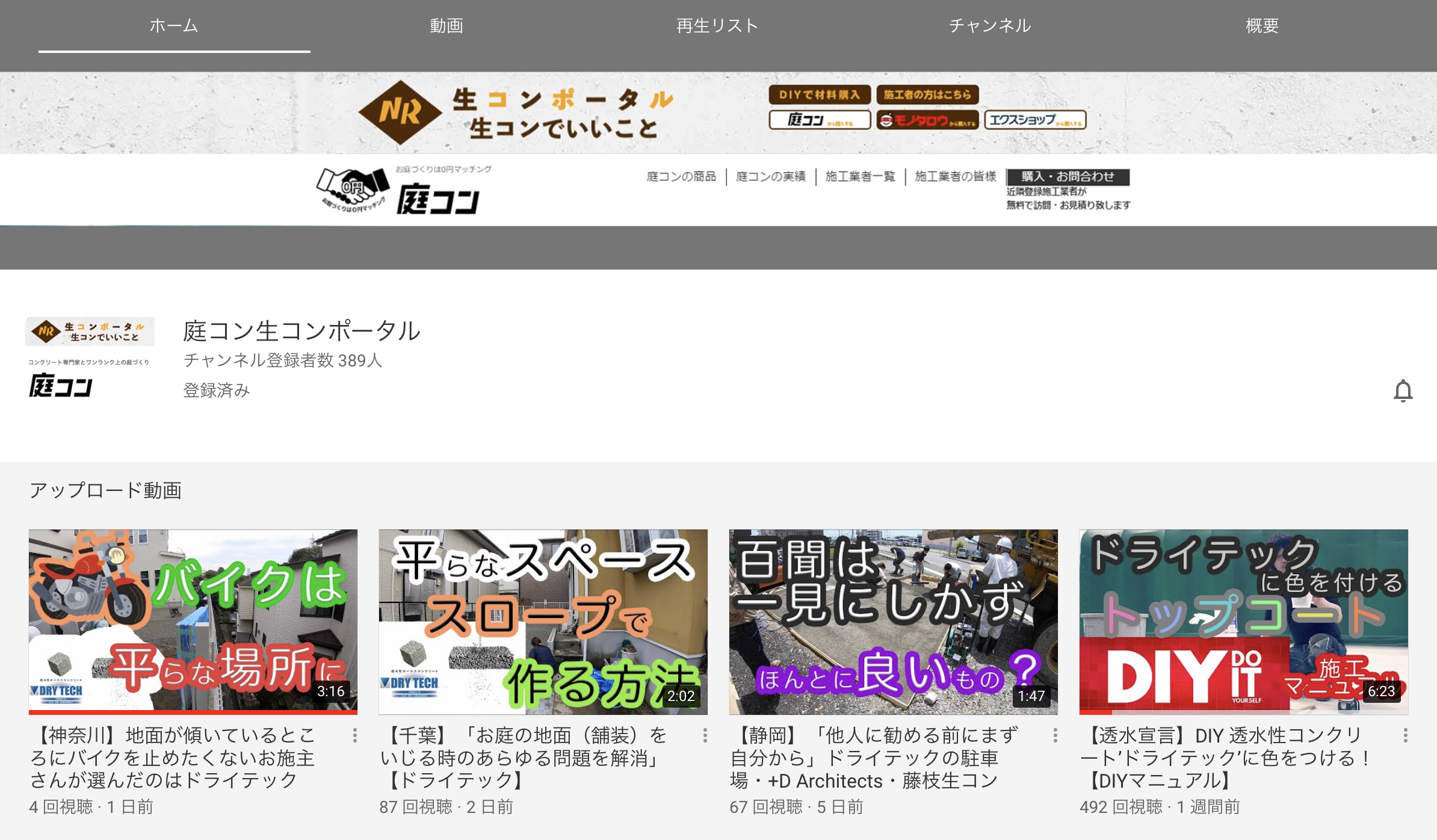Click the 【静岡】他人に勧める前に video title
This screenshot has height=840, width=1437.
(x=874, y=758)
